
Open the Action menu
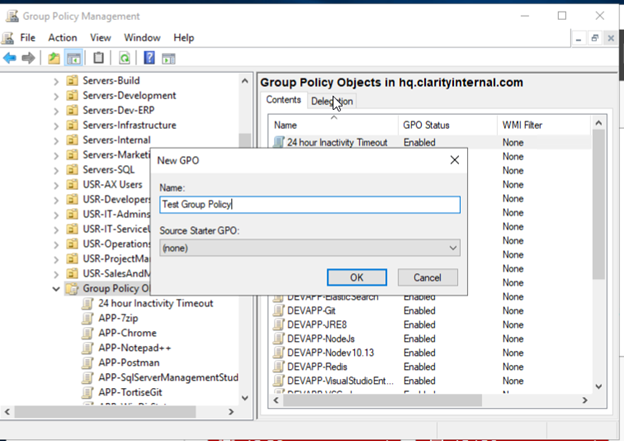point(62,38)
